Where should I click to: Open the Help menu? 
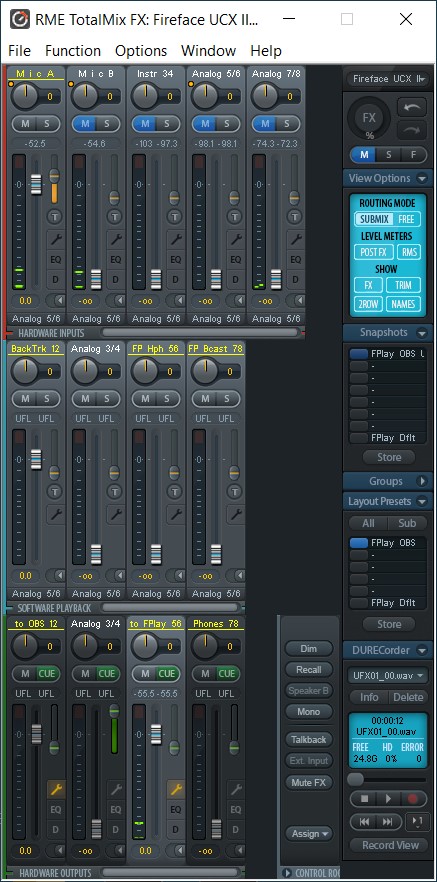(266, 51)
